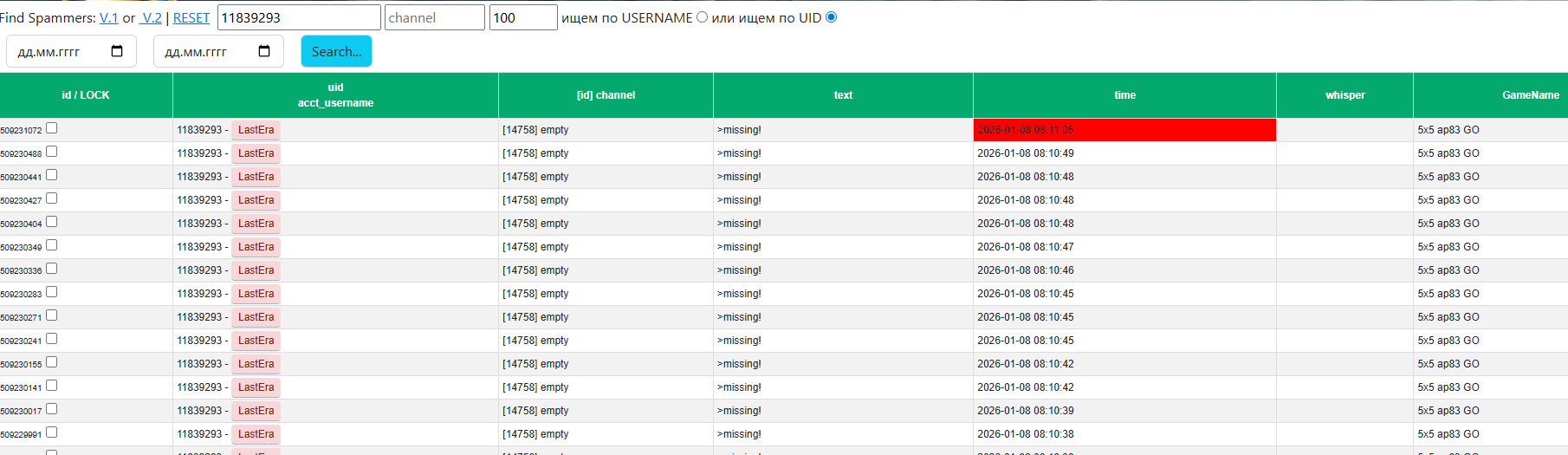Image resolution: width=1568 pixels, height=455 pixels.
Task: Click the id / LOCK column header
Action: point(86,95)
